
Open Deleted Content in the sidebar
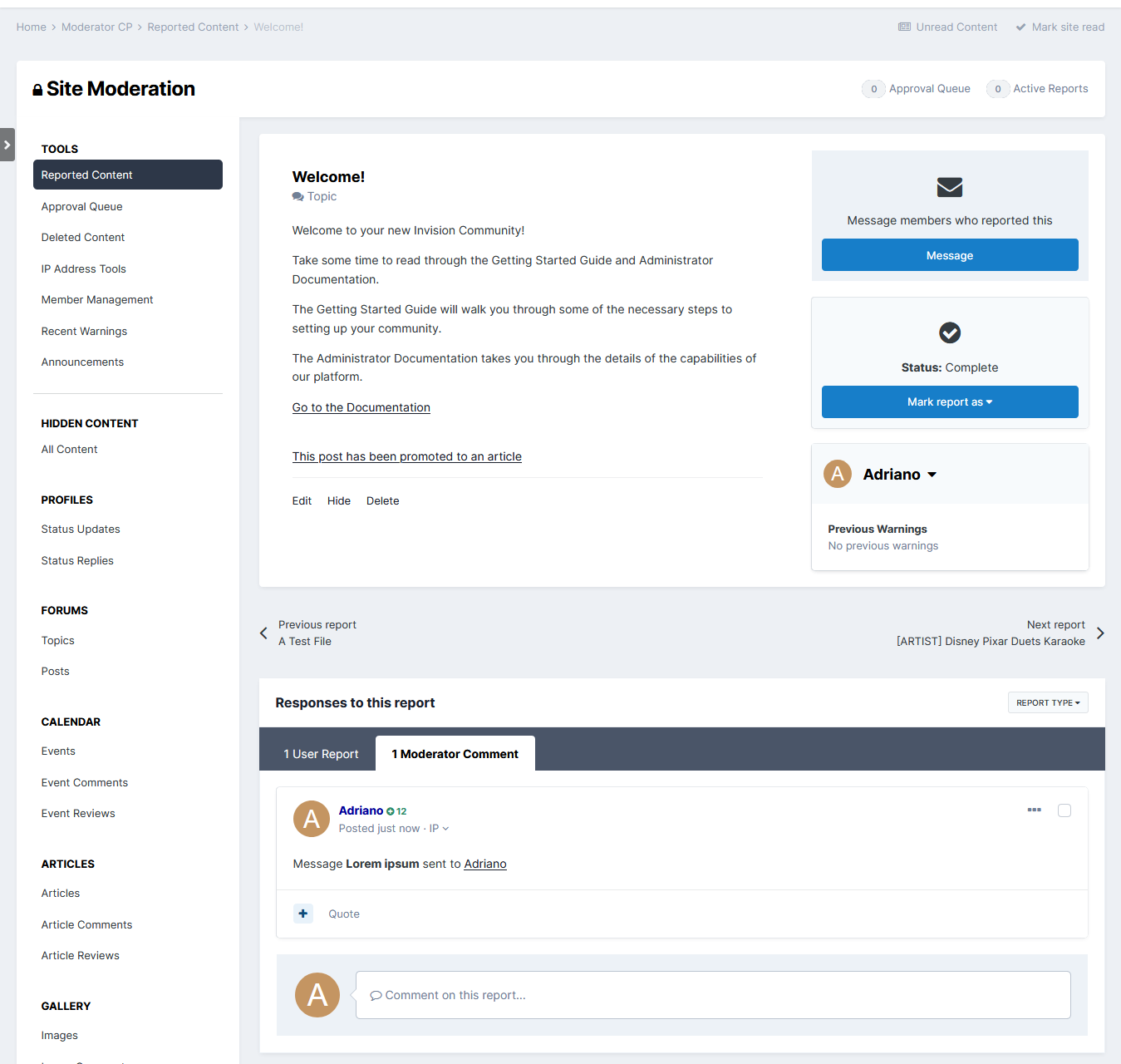83,238
